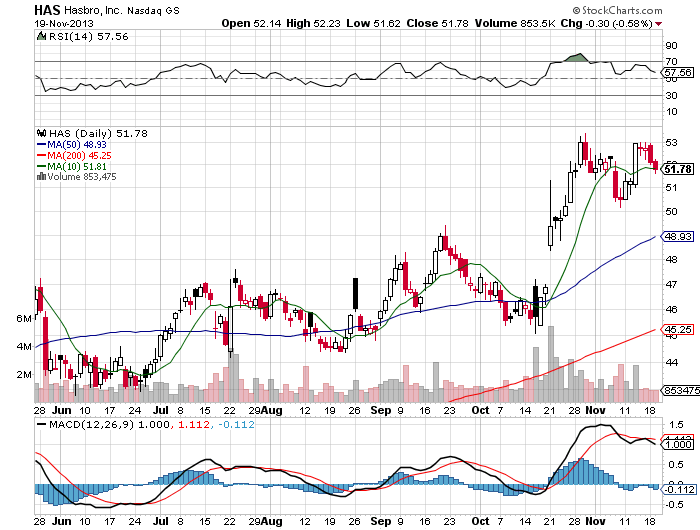Click the Volume 853,475 legend text
This screenshot has width=700, height=530.
82,177
